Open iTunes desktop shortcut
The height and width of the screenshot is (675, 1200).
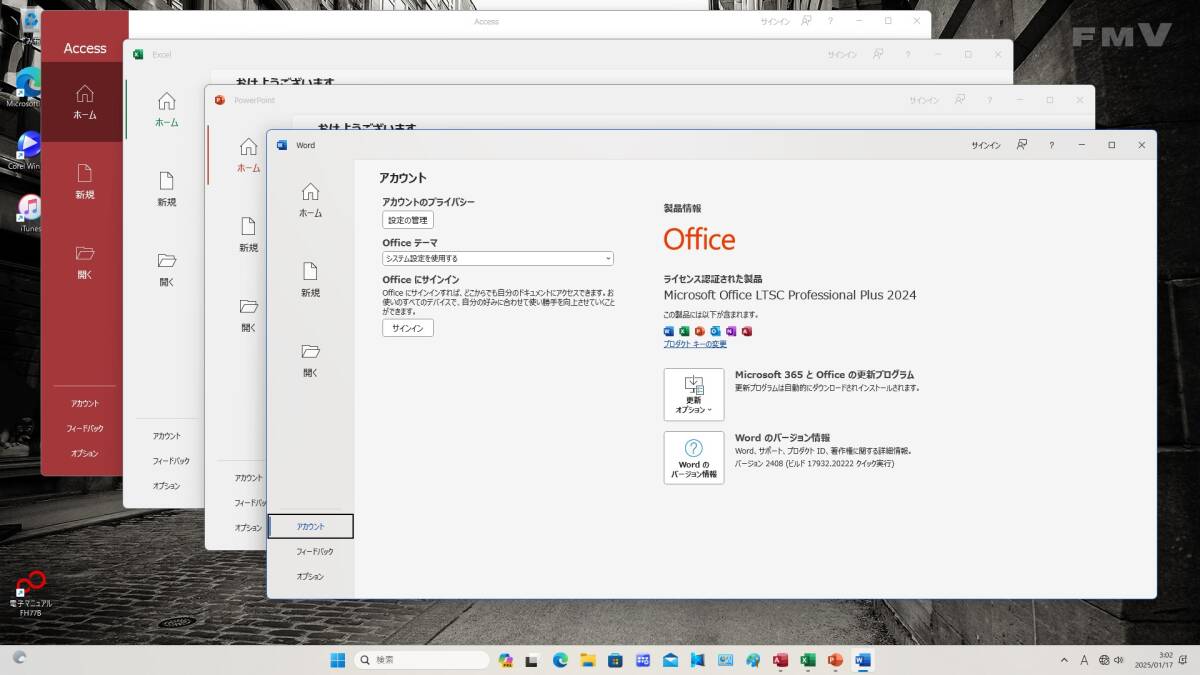click(x=30, y=213)
